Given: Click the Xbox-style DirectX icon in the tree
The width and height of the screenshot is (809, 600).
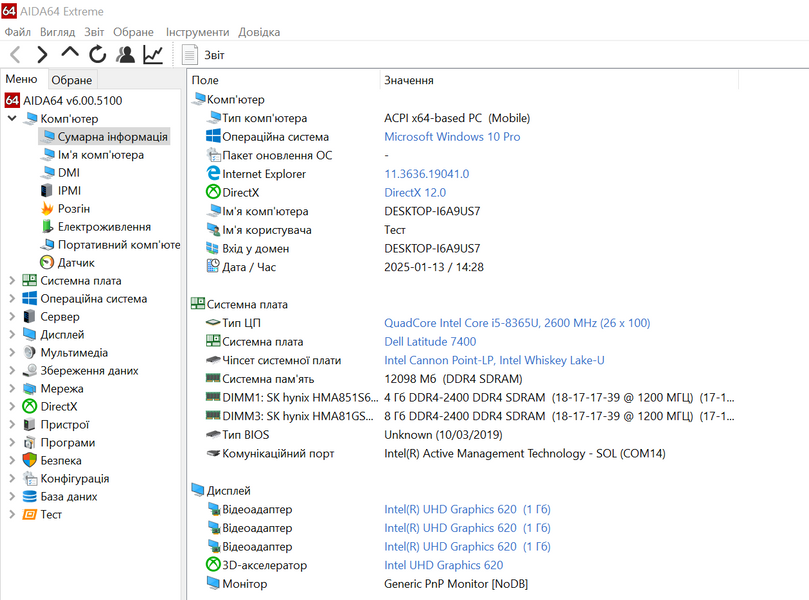Looking at the screenshot, I should click(29, 406).
